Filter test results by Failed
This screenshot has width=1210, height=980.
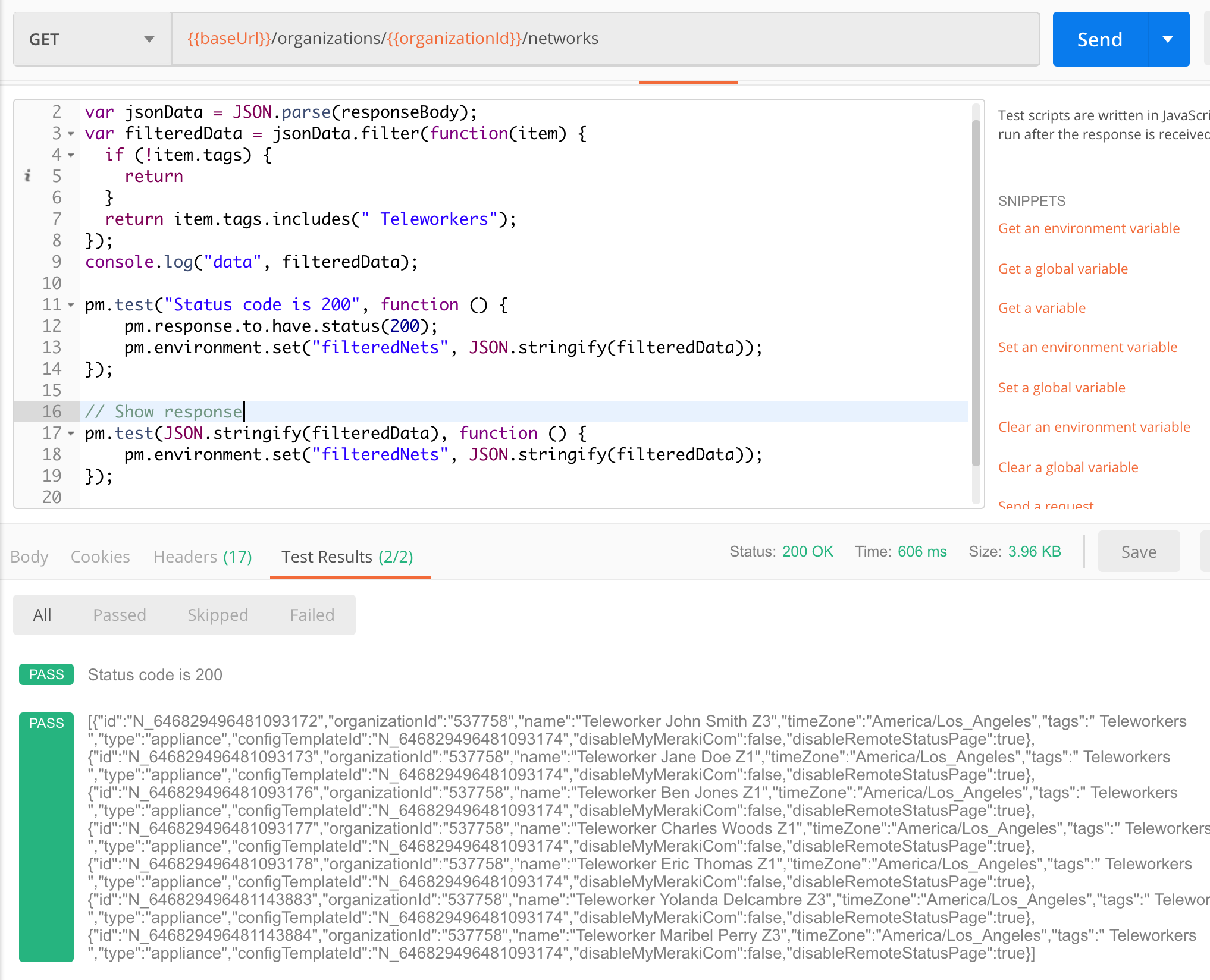point(312,615)
